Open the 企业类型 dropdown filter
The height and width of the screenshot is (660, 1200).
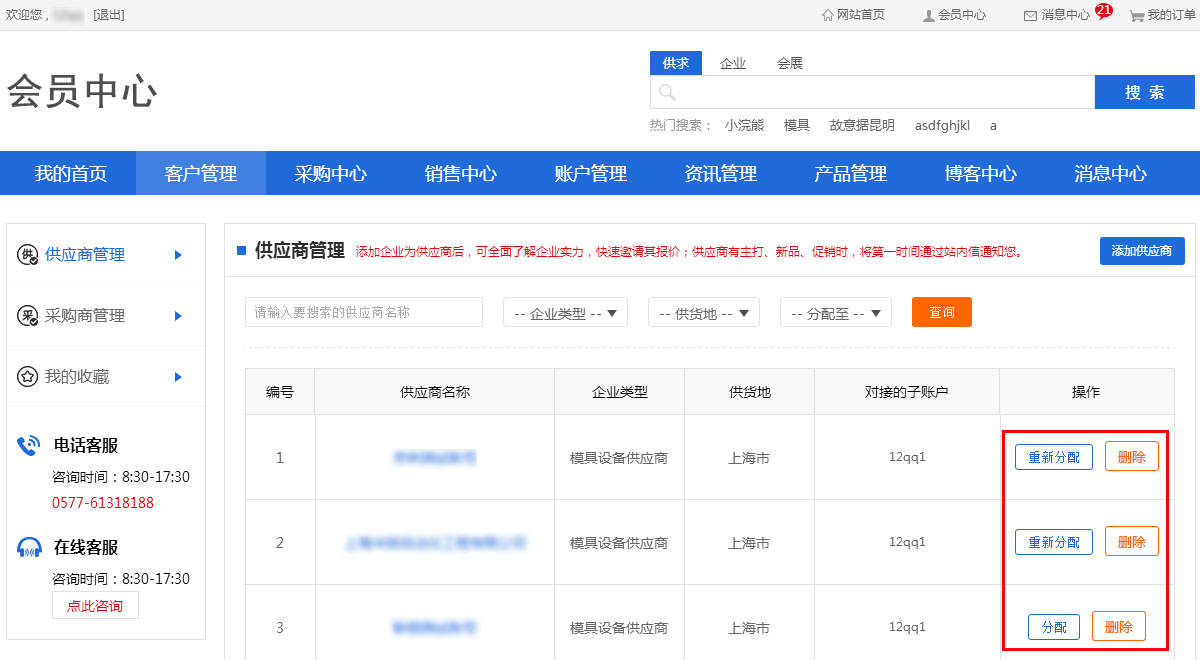565,313
